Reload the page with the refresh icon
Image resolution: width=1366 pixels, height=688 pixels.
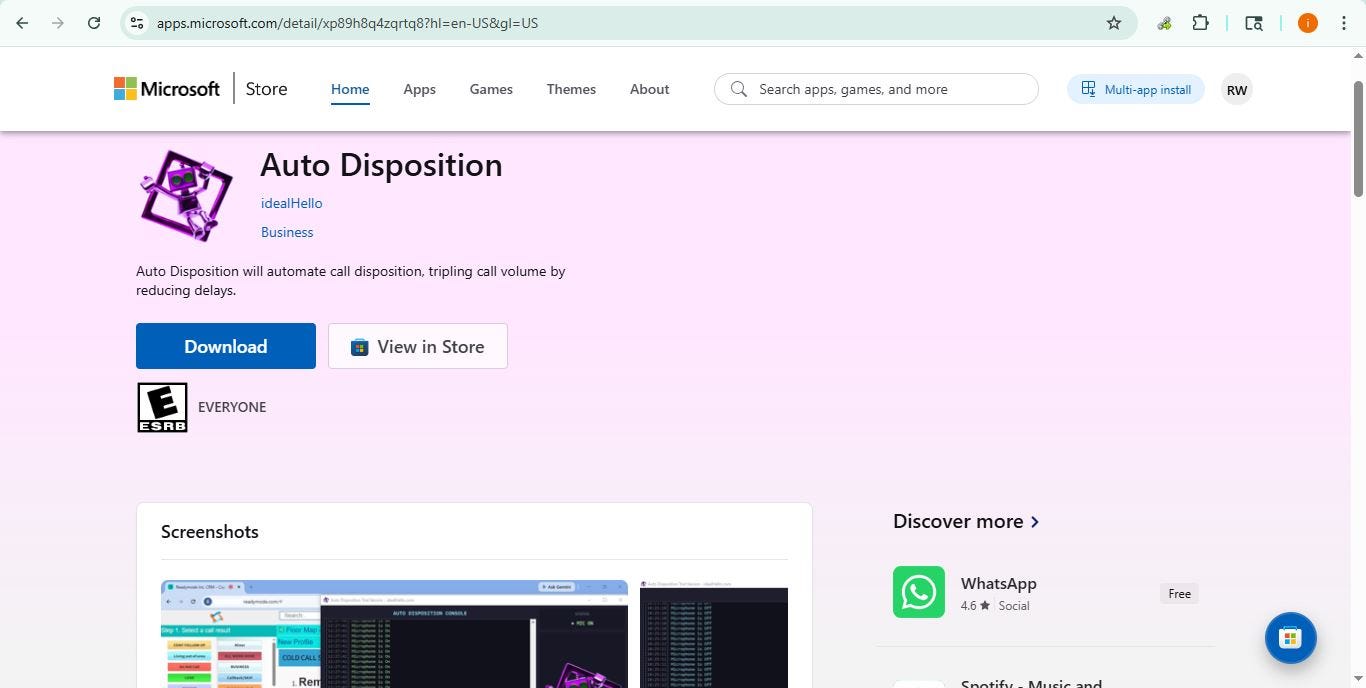94,23
